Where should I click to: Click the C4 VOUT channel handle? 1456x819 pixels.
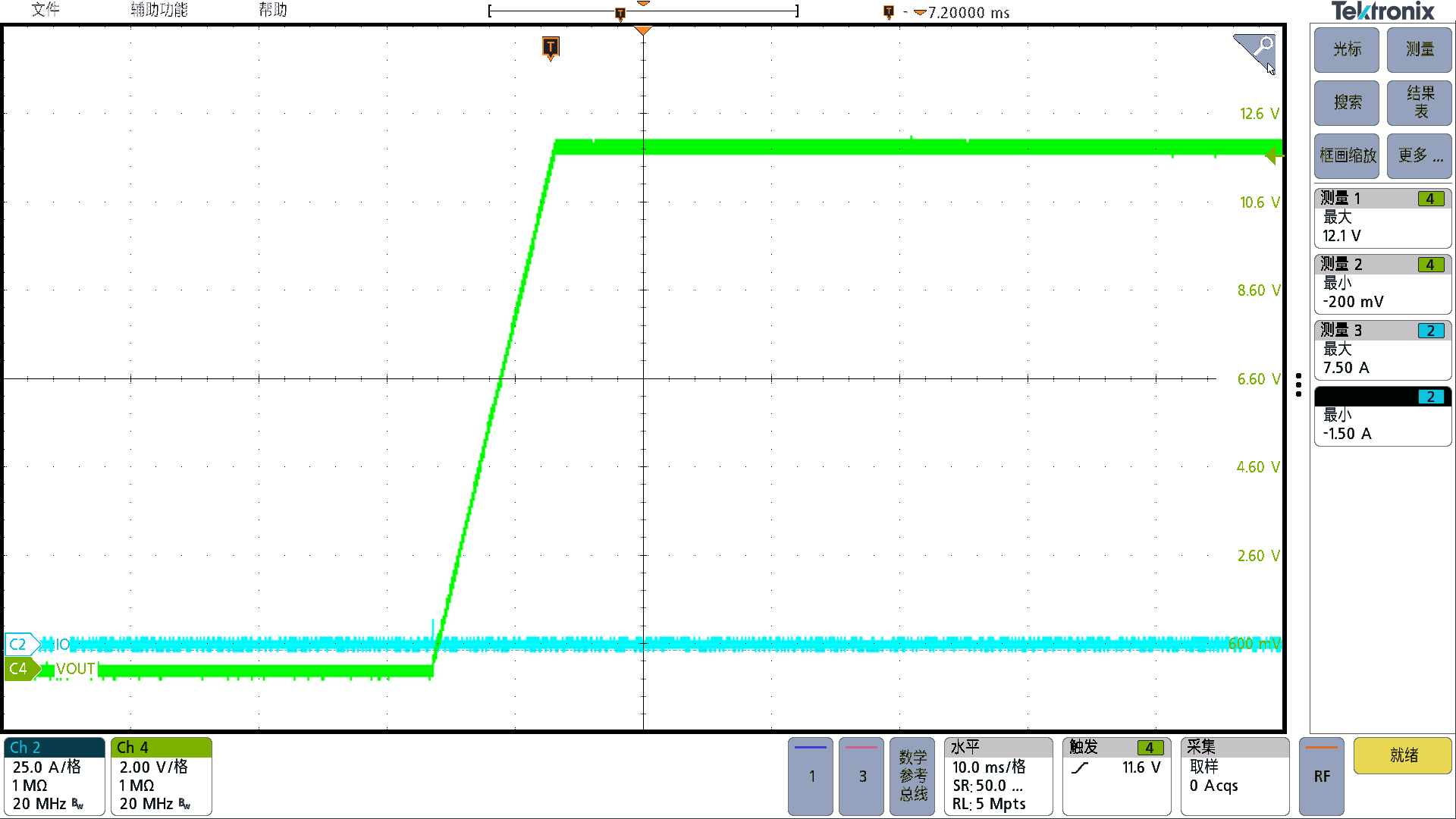click(19, 669)
